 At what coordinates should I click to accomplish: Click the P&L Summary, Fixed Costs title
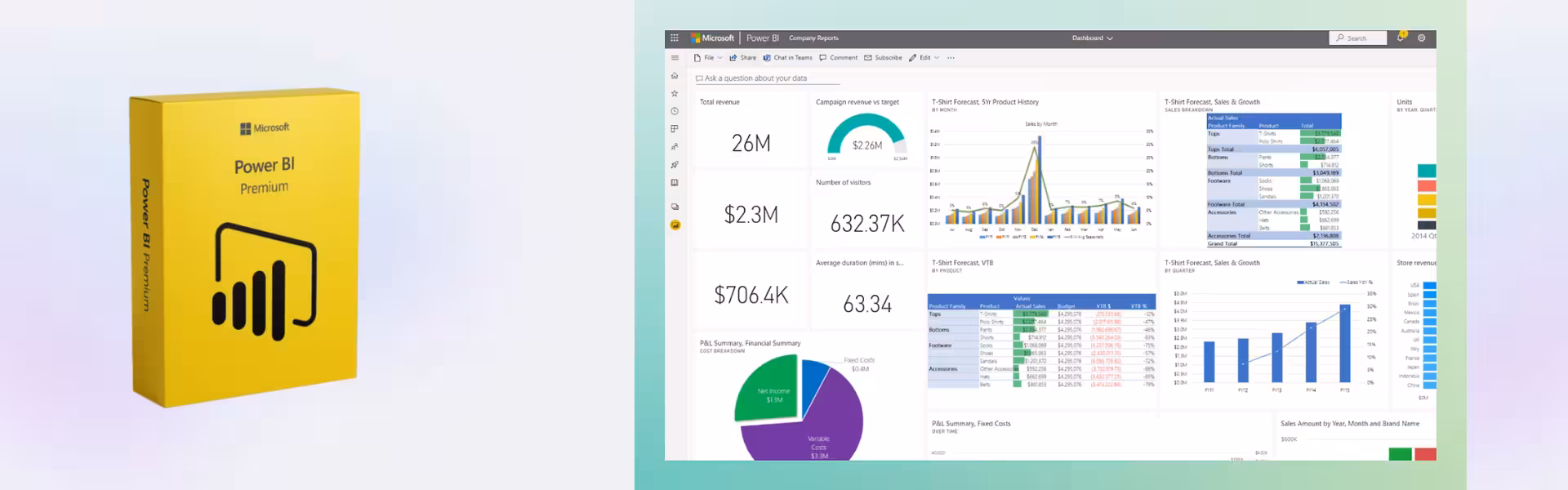[972, 424]
